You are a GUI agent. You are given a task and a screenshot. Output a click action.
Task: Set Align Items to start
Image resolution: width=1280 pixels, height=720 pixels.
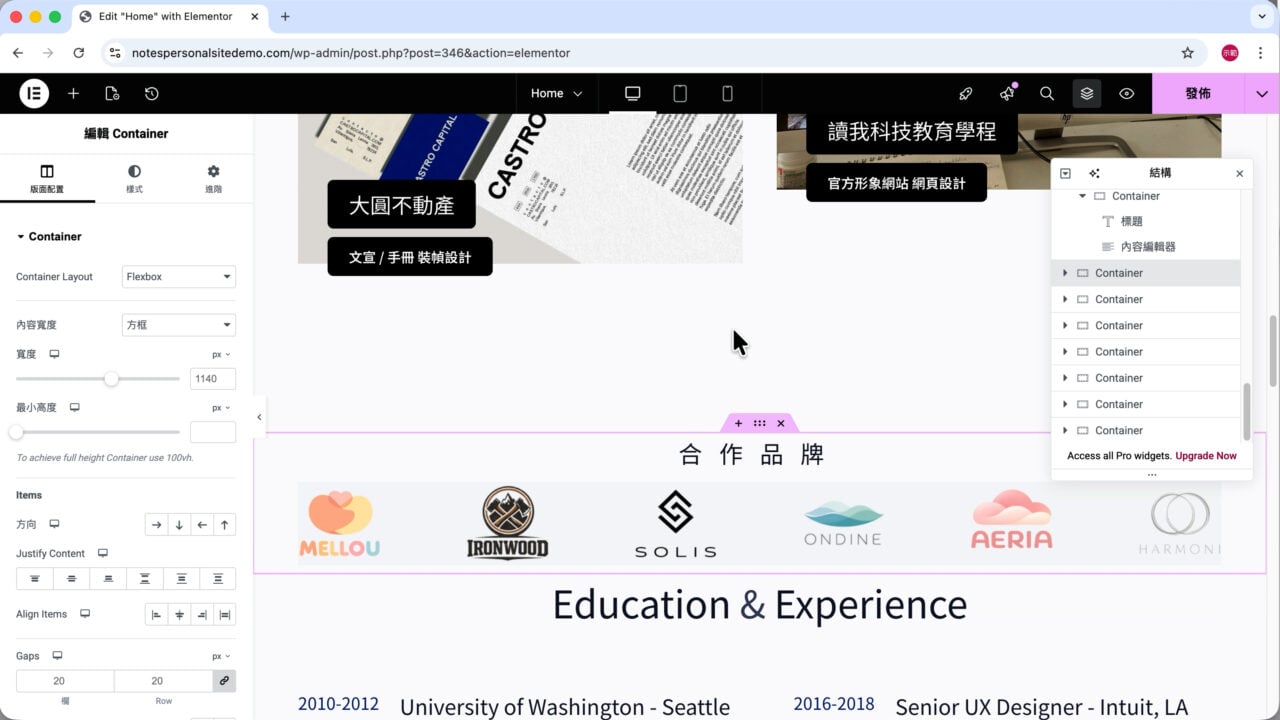click(x=156, y=614)
